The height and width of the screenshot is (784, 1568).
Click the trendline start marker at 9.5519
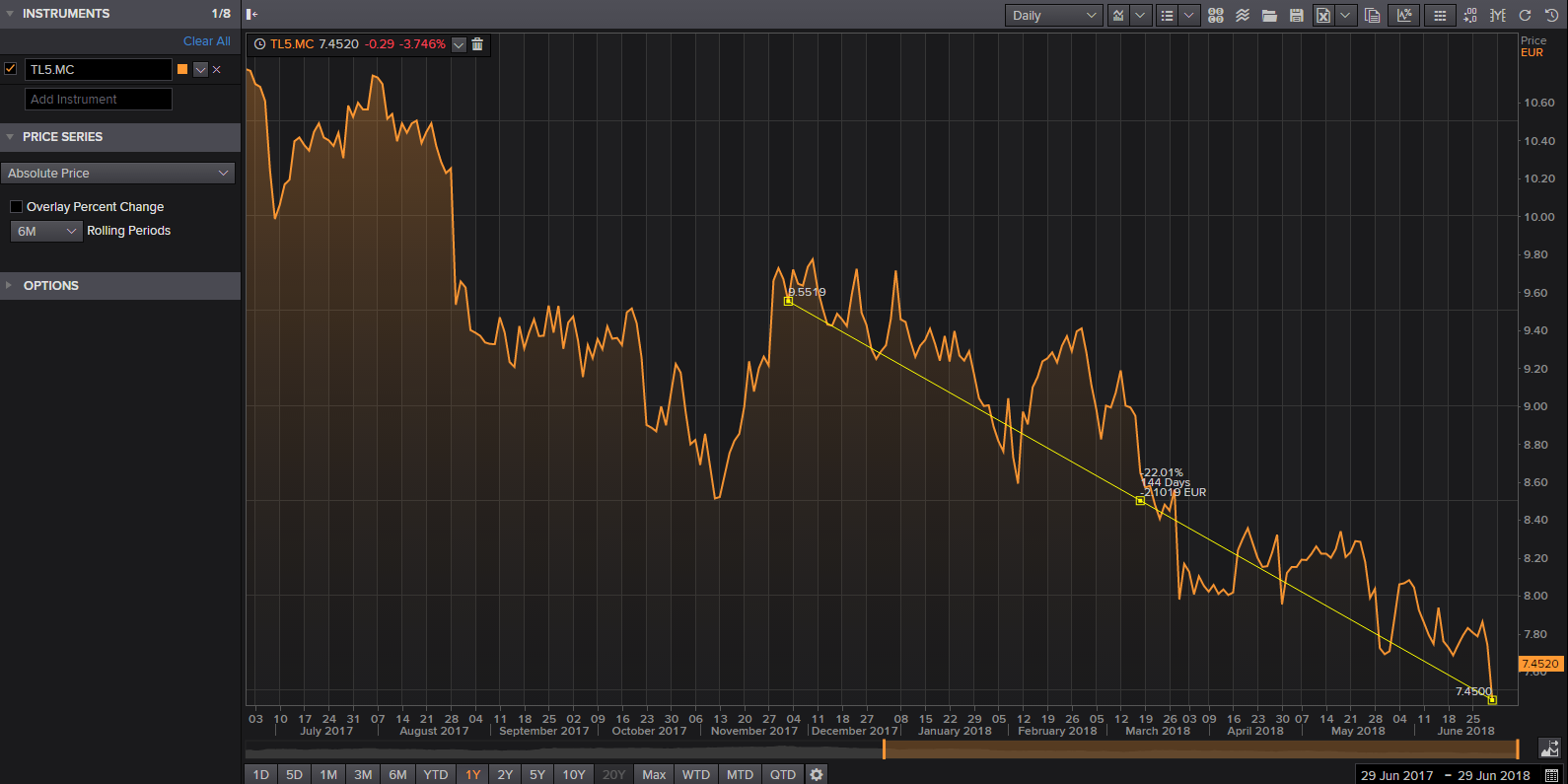[788, 301]
